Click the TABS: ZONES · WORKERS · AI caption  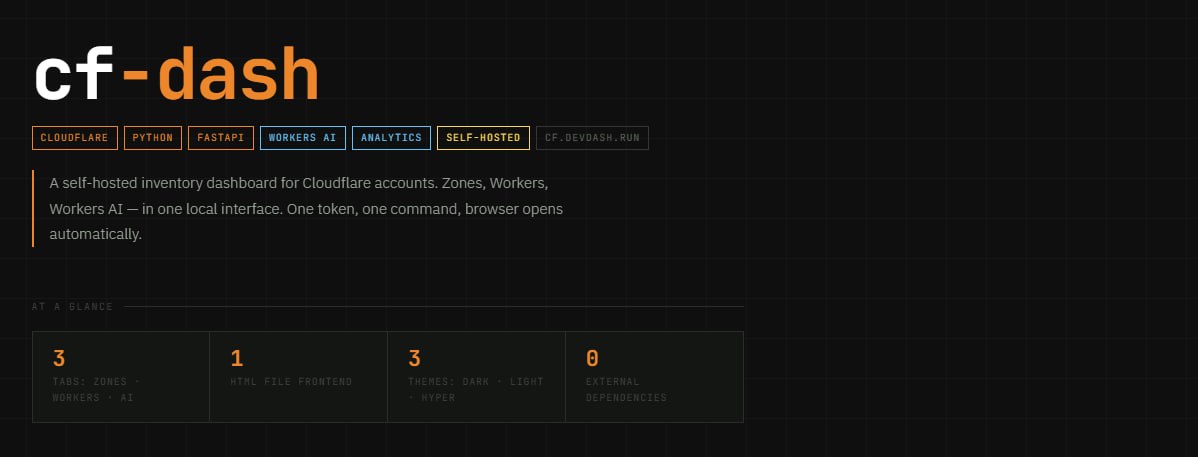tap(96, 390)
